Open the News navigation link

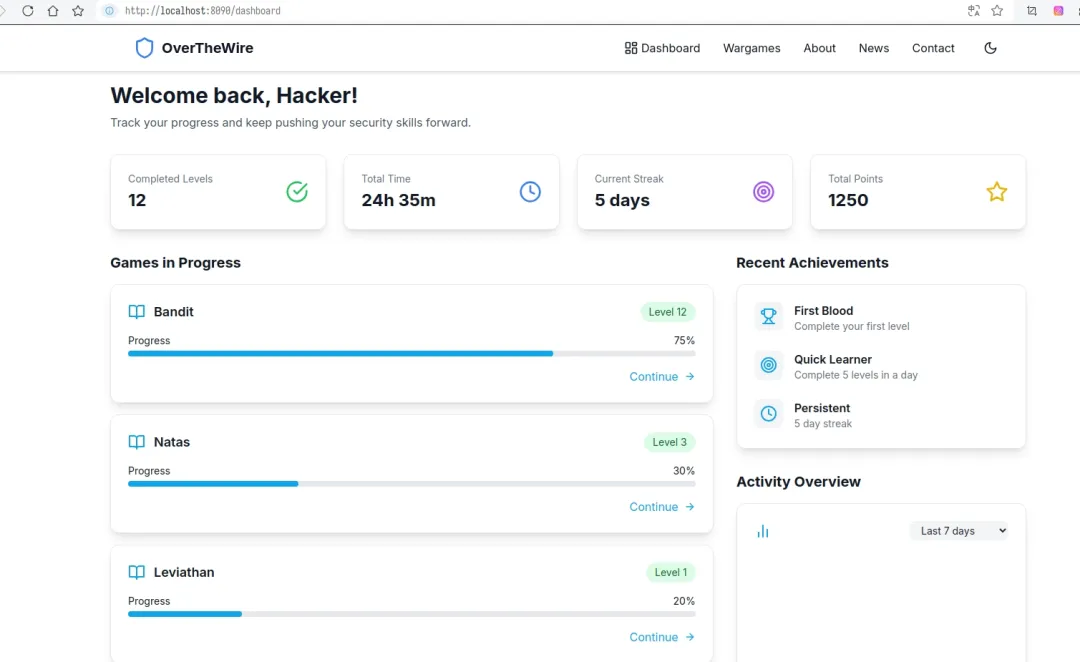tap(874, 48)
